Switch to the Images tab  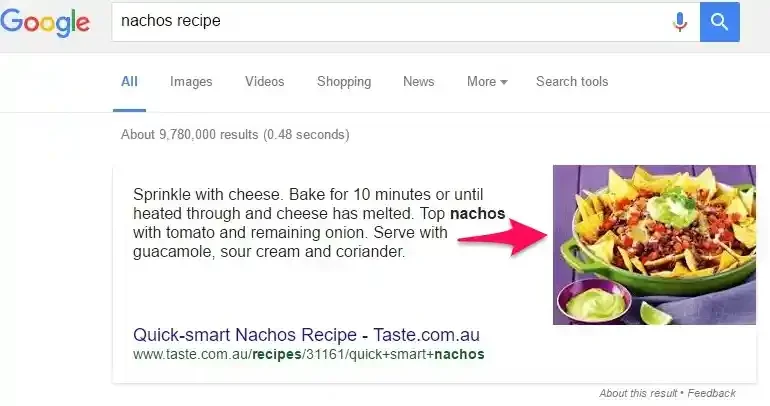[x=191, y=81]
